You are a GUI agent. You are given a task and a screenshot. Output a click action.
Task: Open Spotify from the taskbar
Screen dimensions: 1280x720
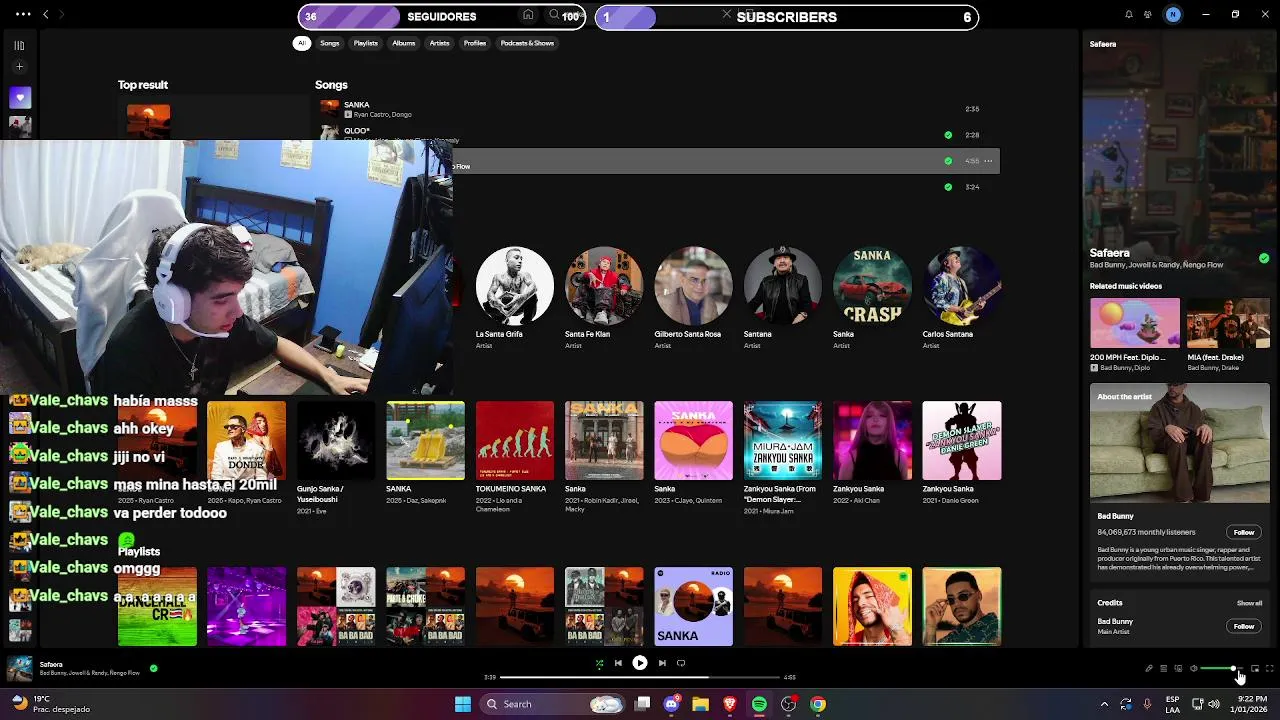pos(759,704)
